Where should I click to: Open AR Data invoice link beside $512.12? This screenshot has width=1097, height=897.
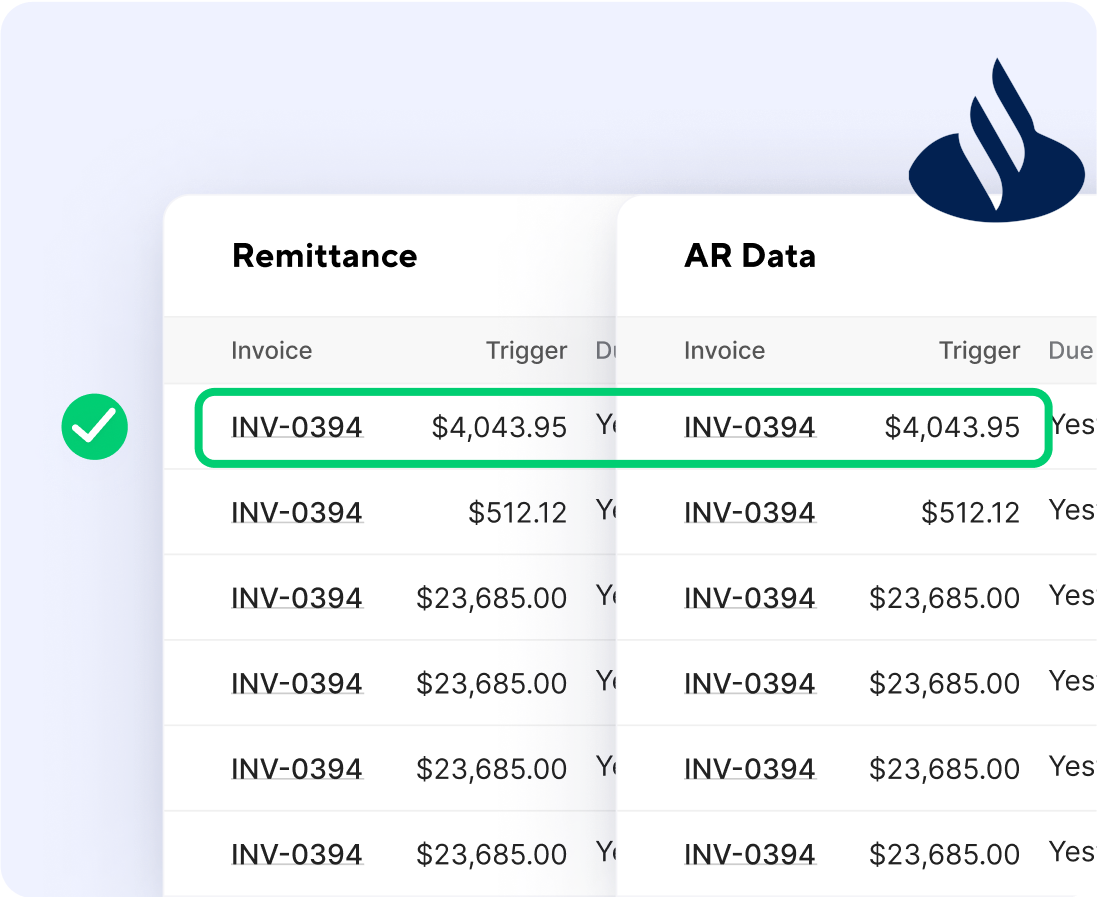749,513
